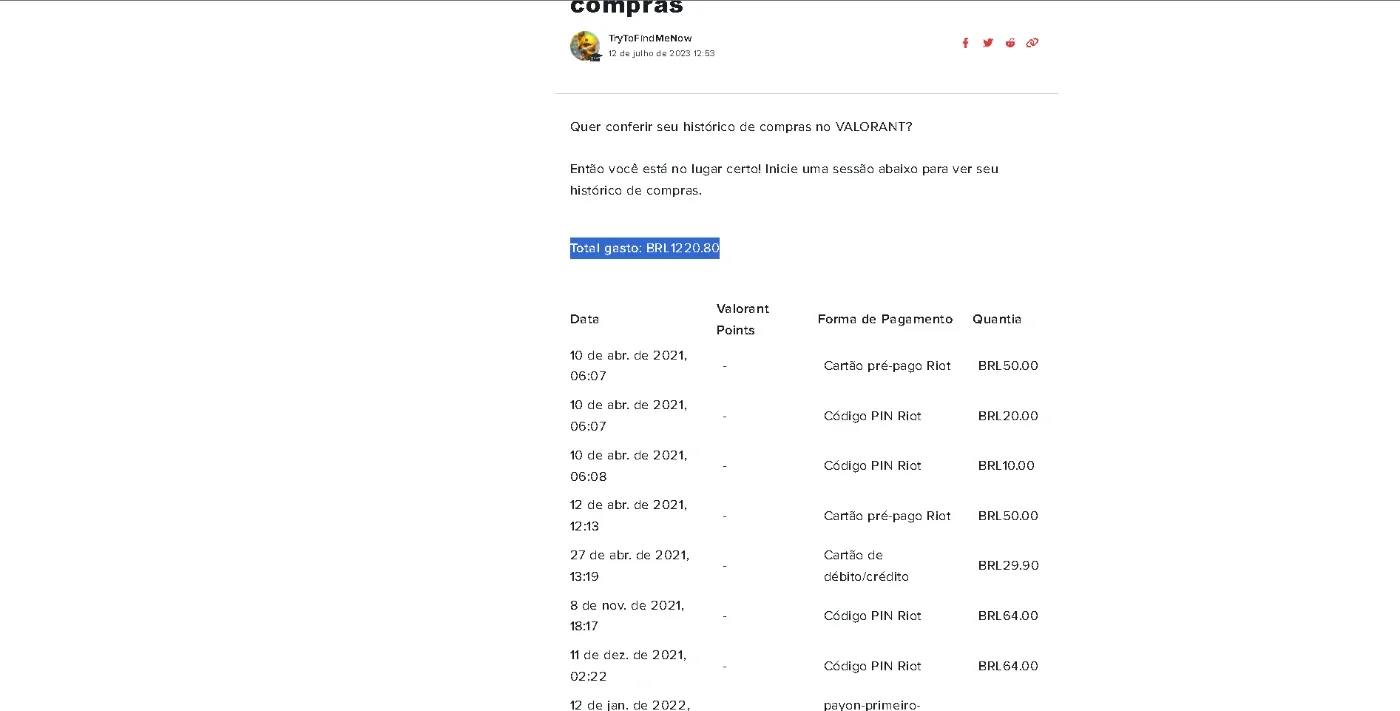Select the date 12 de abr. de 2021, 12:13

(629, 516)
